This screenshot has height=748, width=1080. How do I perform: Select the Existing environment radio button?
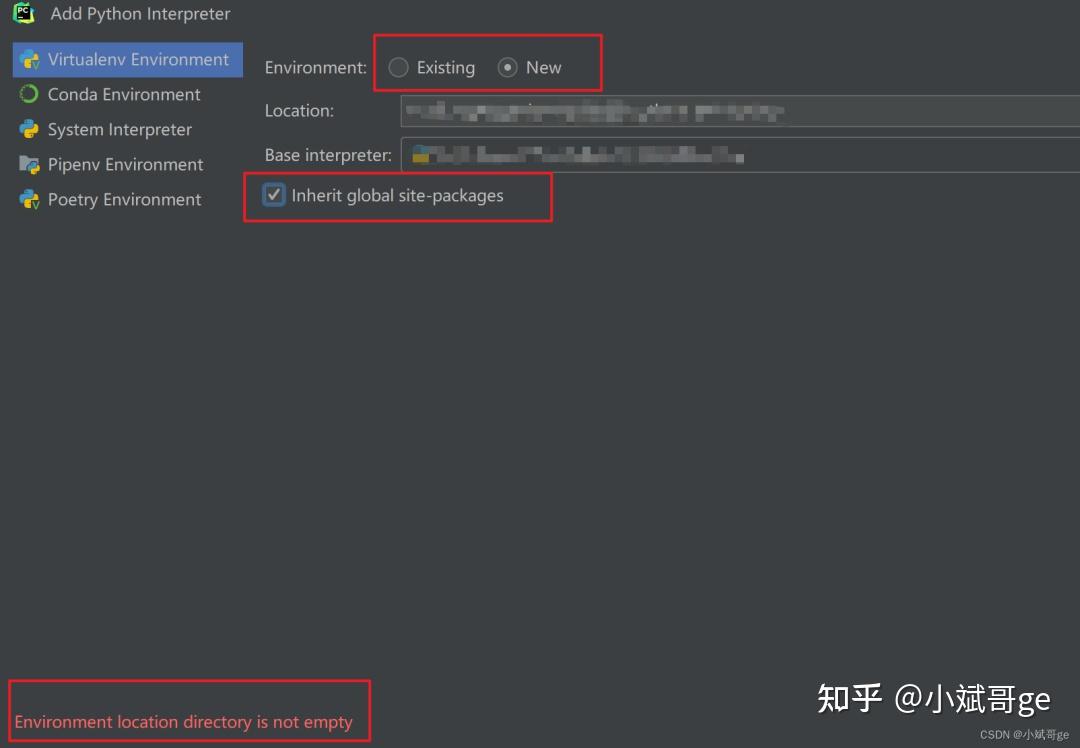click(x=398, y=67)
